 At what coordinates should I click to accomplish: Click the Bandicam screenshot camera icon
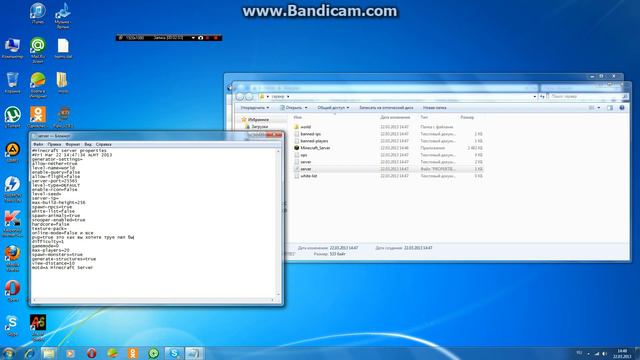[x=200, y=38]
